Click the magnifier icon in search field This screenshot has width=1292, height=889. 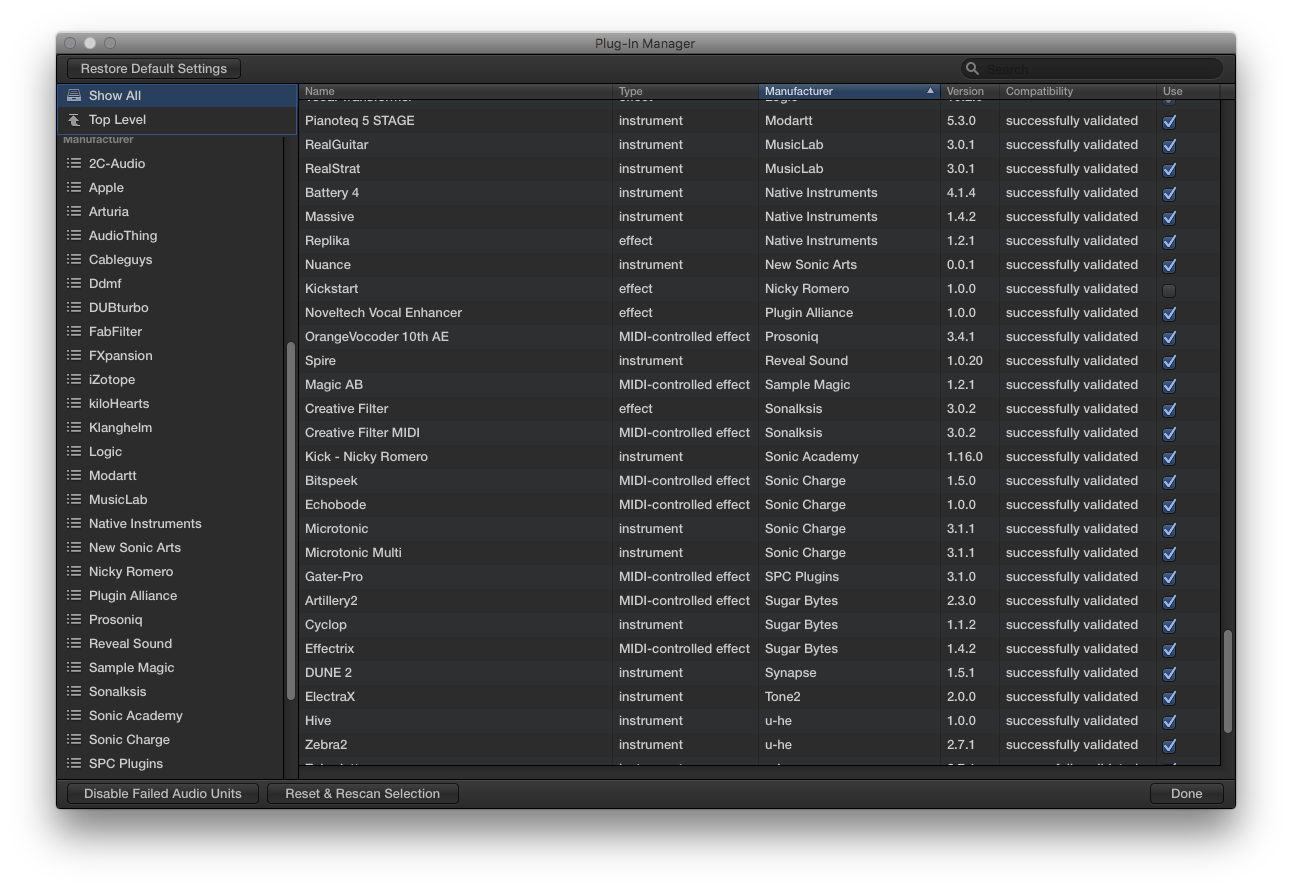[x=972, y=68]
